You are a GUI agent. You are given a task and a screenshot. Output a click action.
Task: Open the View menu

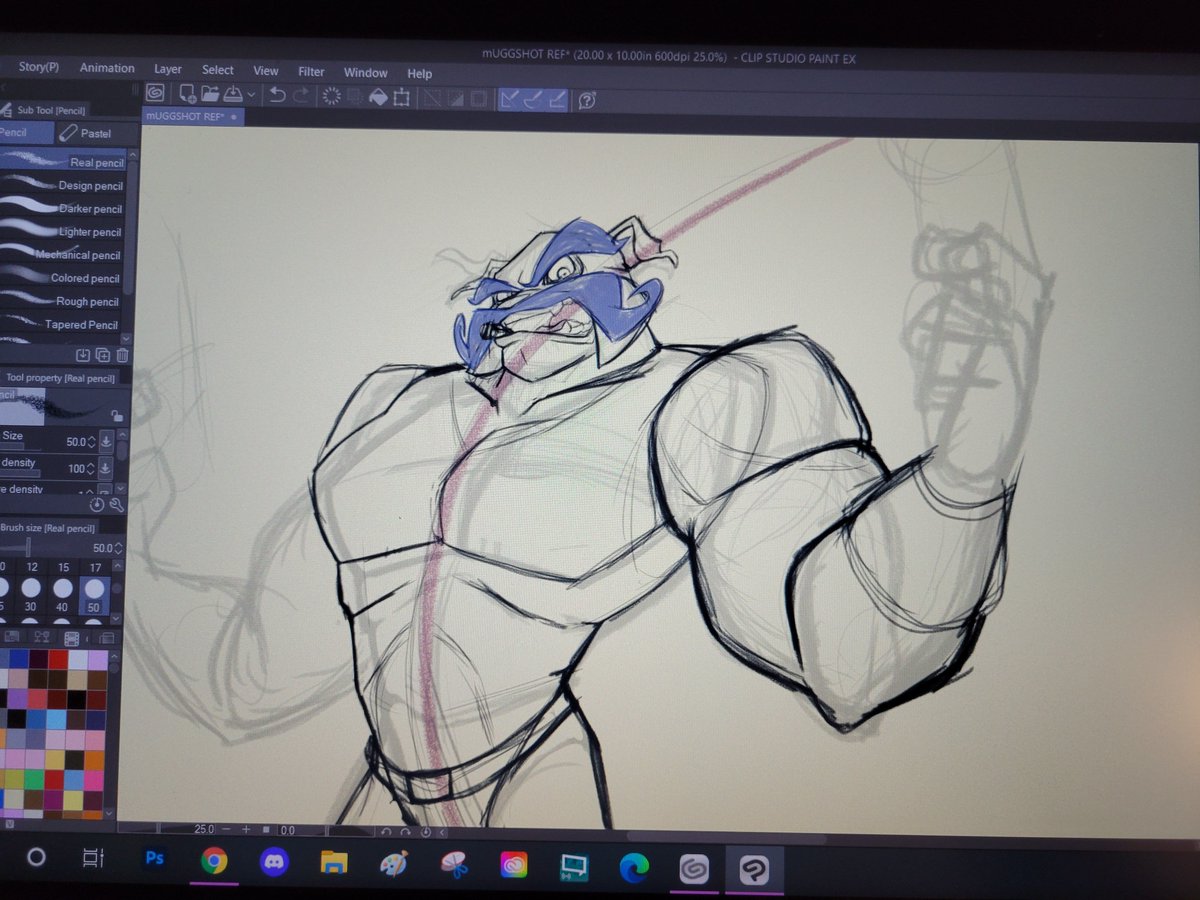point(266,71)
